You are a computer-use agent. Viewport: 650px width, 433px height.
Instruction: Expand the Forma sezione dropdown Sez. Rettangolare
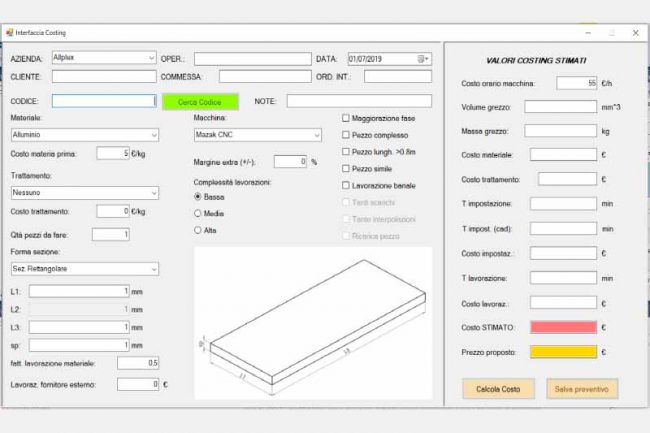[x=85, y=269]
